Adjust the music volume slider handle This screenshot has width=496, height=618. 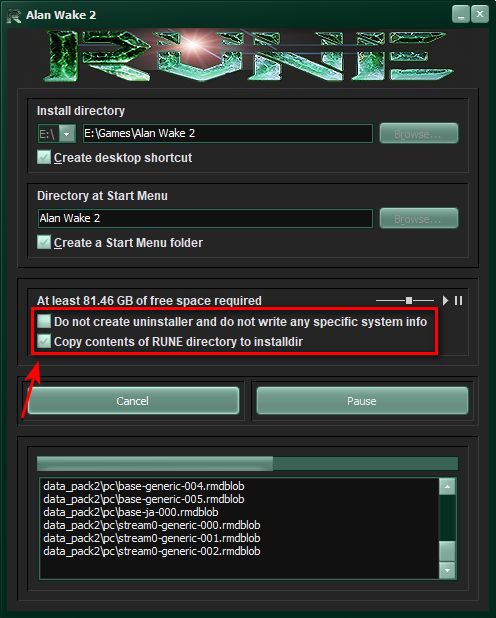tap(409, 301)
